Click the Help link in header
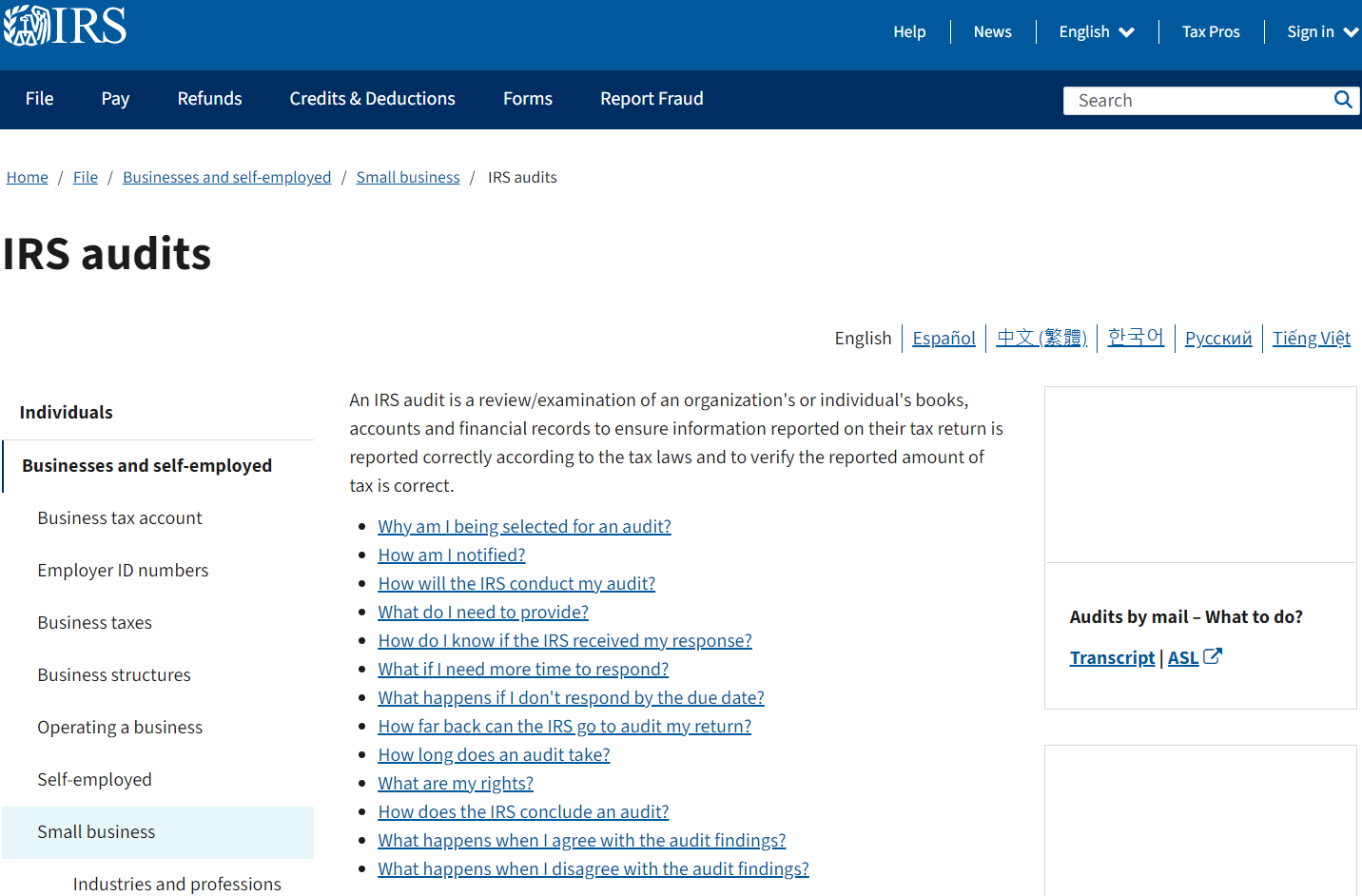Image resolution: width=1362 pixels, height=896 pixels. (909, 32)
